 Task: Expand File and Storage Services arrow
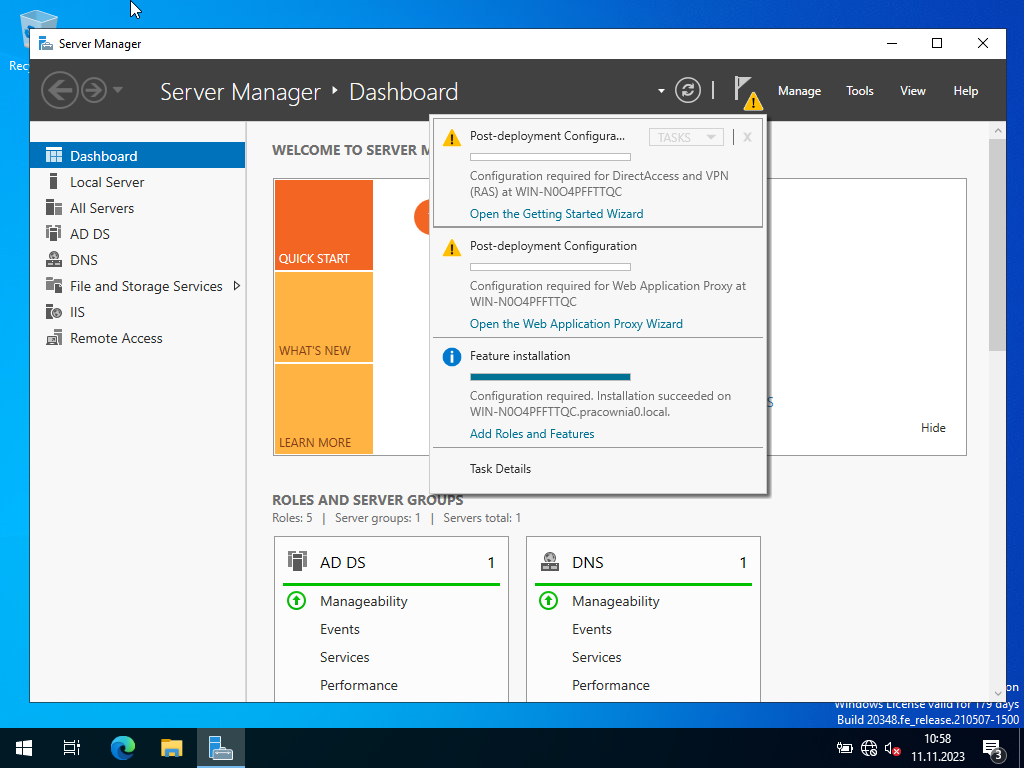tap(236, 285)
